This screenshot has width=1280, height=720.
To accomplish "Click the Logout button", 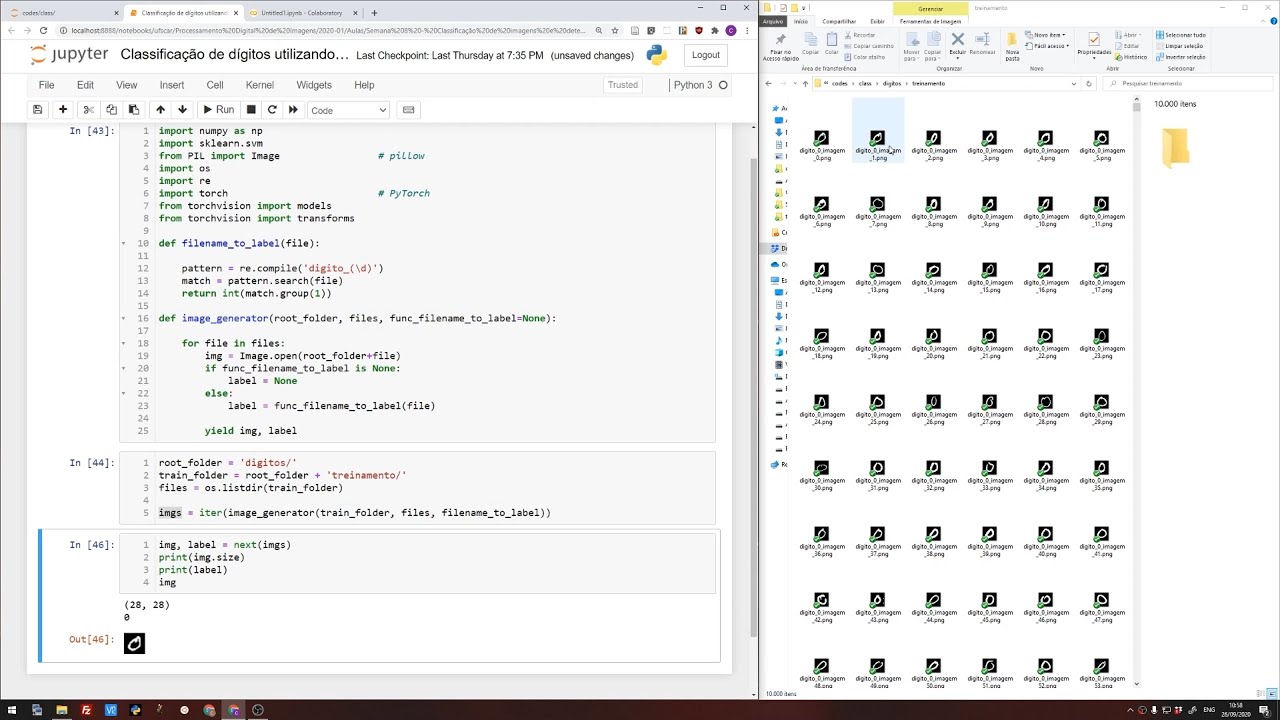I will coord(705,55).
